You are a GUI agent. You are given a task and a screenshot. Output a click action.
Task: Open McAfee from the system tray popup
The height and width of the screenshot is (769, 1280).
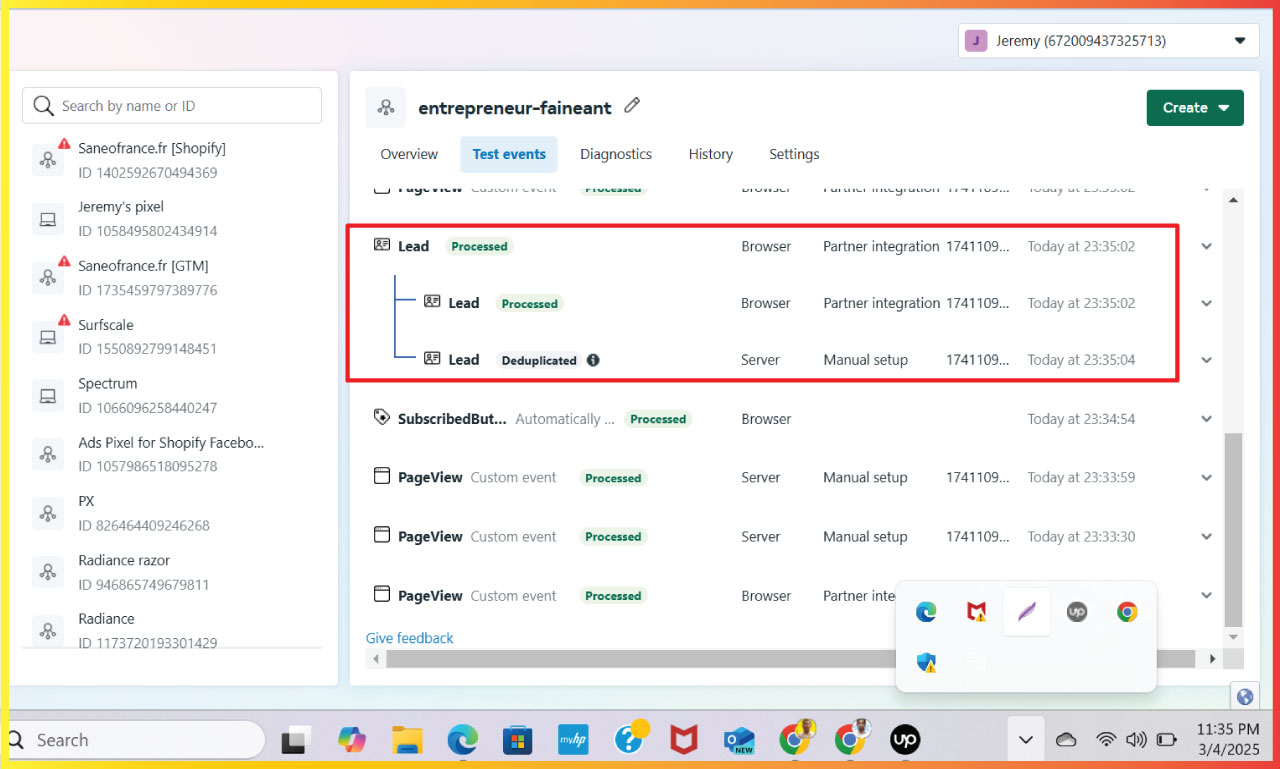point(976,612)
